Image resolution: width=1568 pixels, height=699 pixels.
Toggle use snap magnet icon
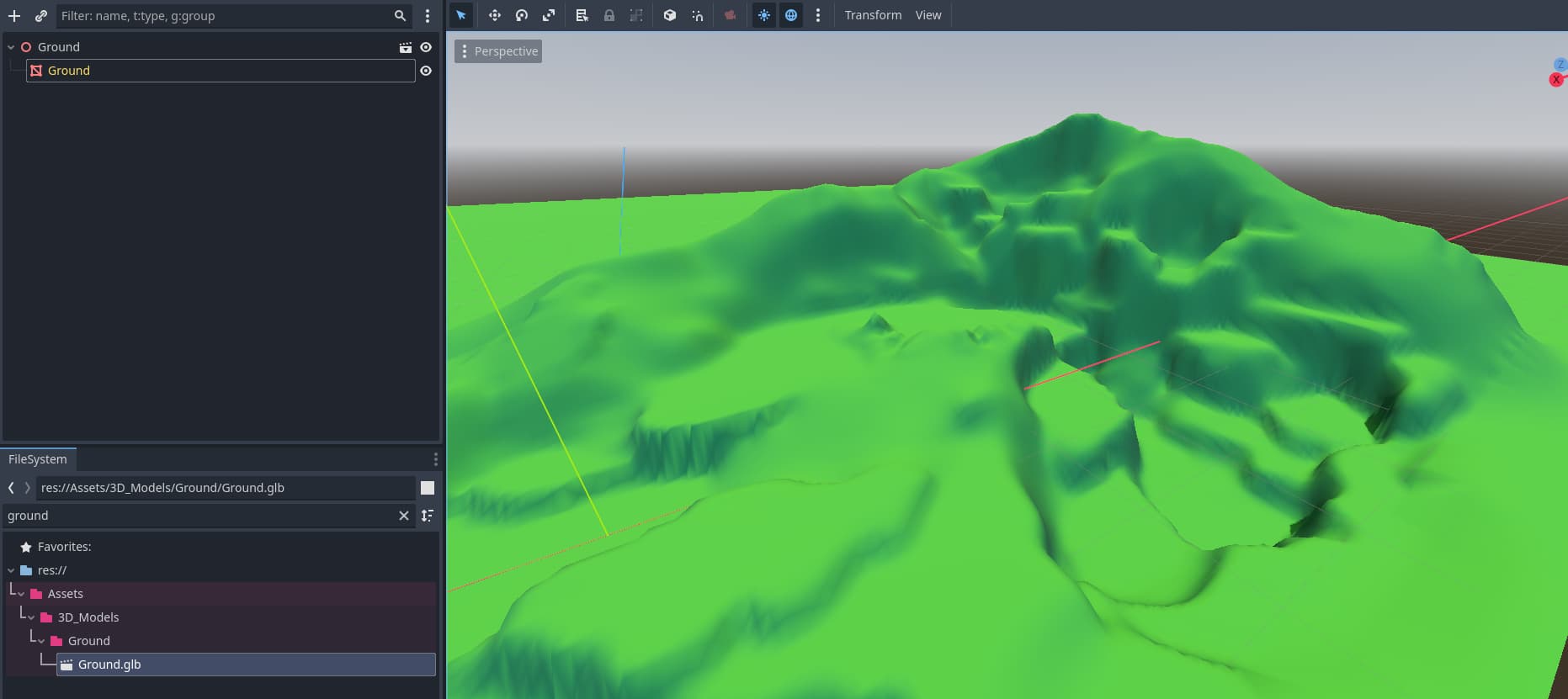tap(698, 15)
